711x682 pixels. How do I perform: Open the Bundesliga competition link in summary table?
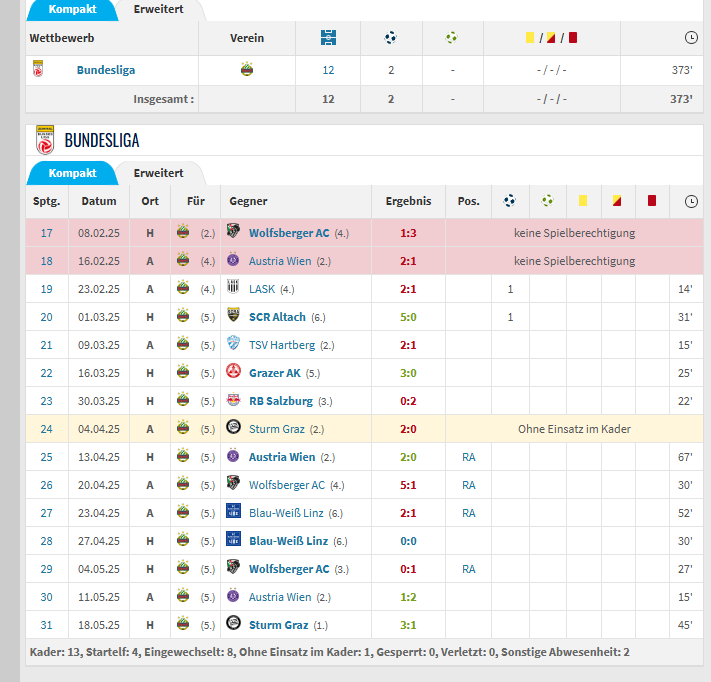(x=106, y=70)
